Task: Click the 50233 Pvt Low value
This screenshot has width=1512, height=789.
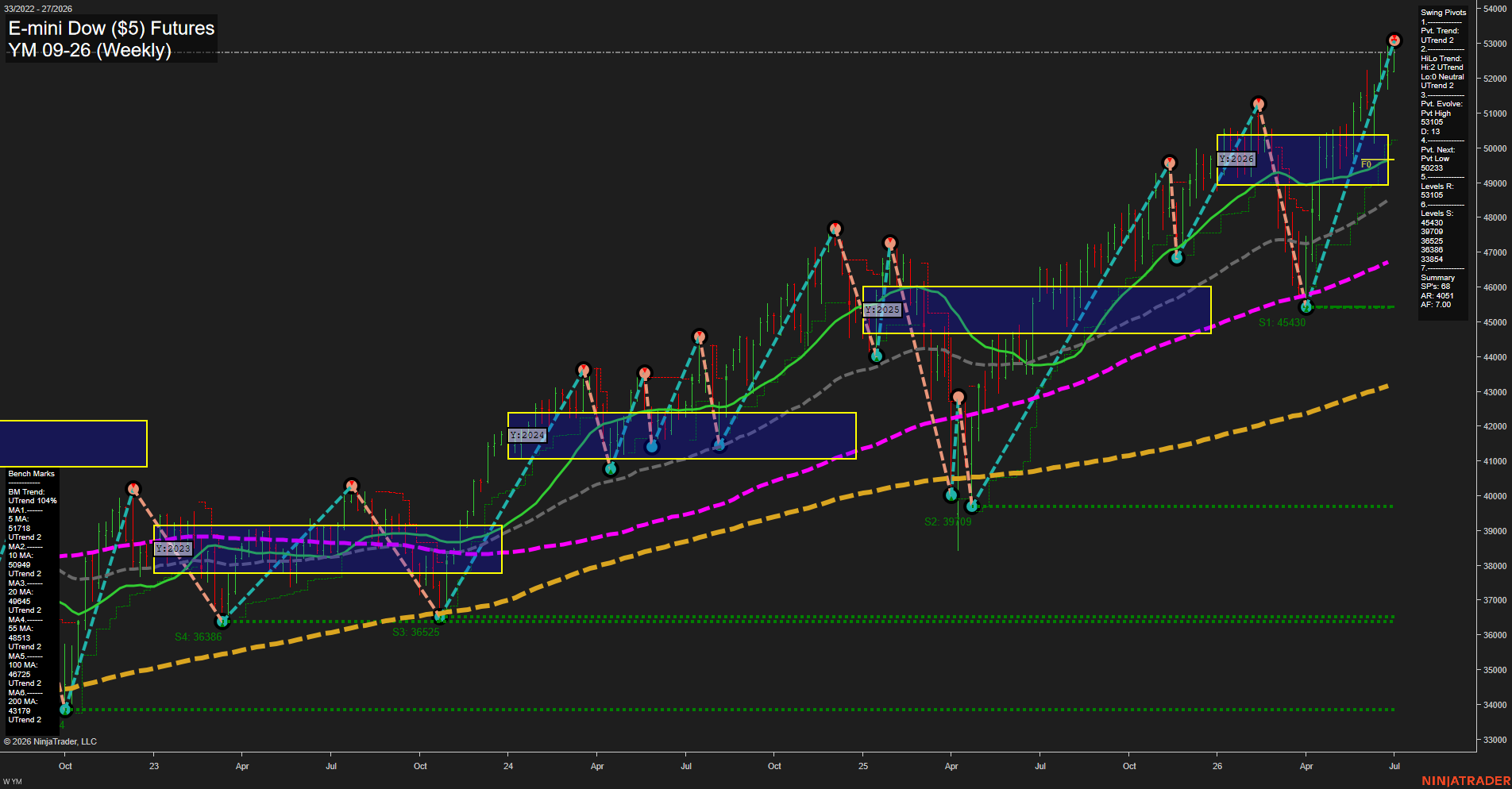Action: (x=1432, y=168)
